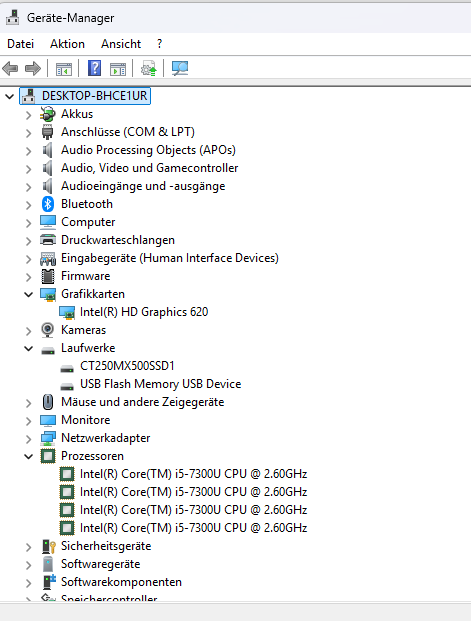The image size is (471, 621).
Task: Expand the Akkus category
Action: tap(29, 114)
